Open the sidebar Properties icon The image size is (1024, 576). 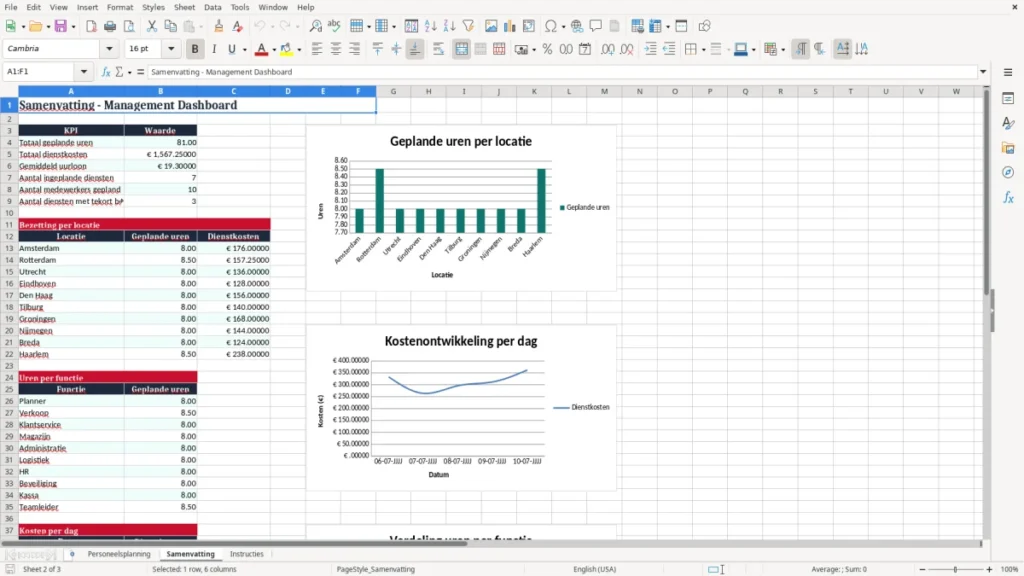pos(1008,99)
